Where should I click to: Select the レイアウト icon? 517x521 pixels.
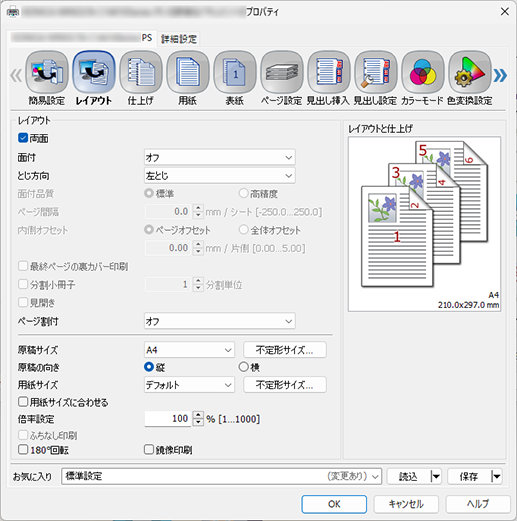click(x=94, y=72)
